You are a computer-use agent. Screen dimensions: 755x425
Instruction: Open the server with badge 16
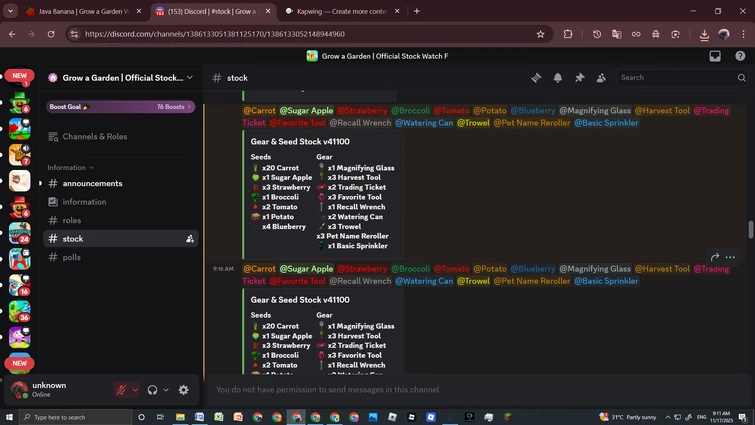[20, 285]
